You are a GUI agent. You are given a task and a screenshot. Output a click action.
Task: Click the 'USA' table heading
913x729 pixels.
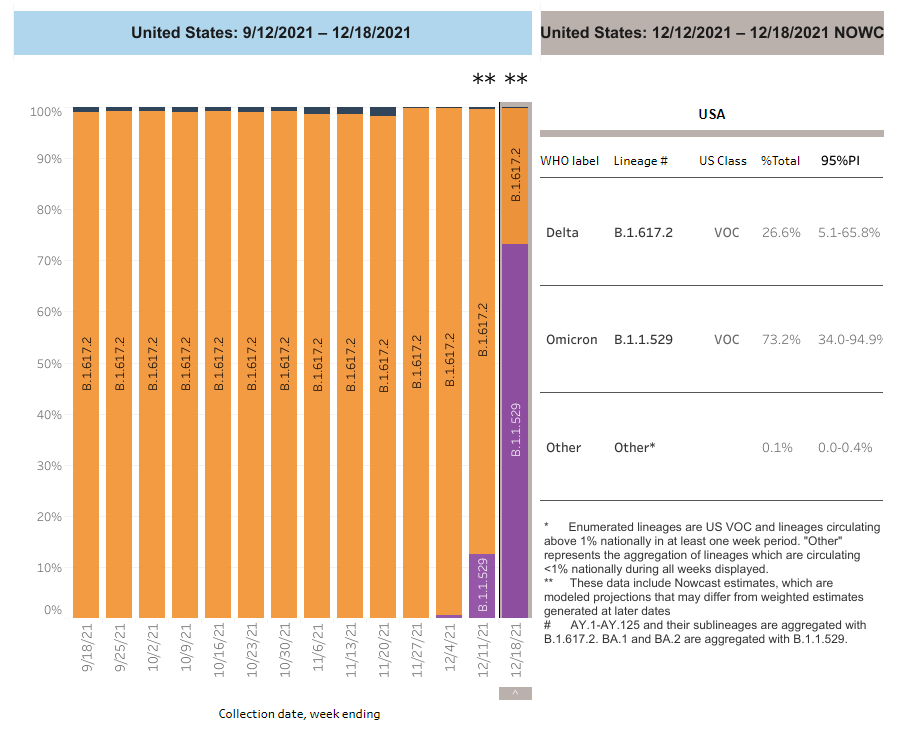[712, 114]
